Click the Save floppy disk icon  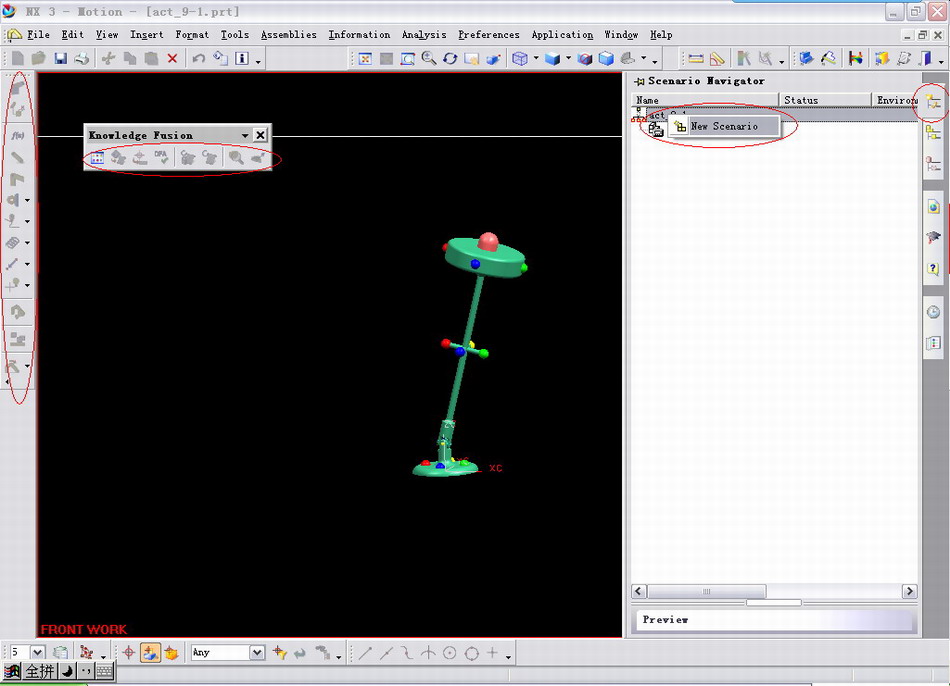click(60, 58)
